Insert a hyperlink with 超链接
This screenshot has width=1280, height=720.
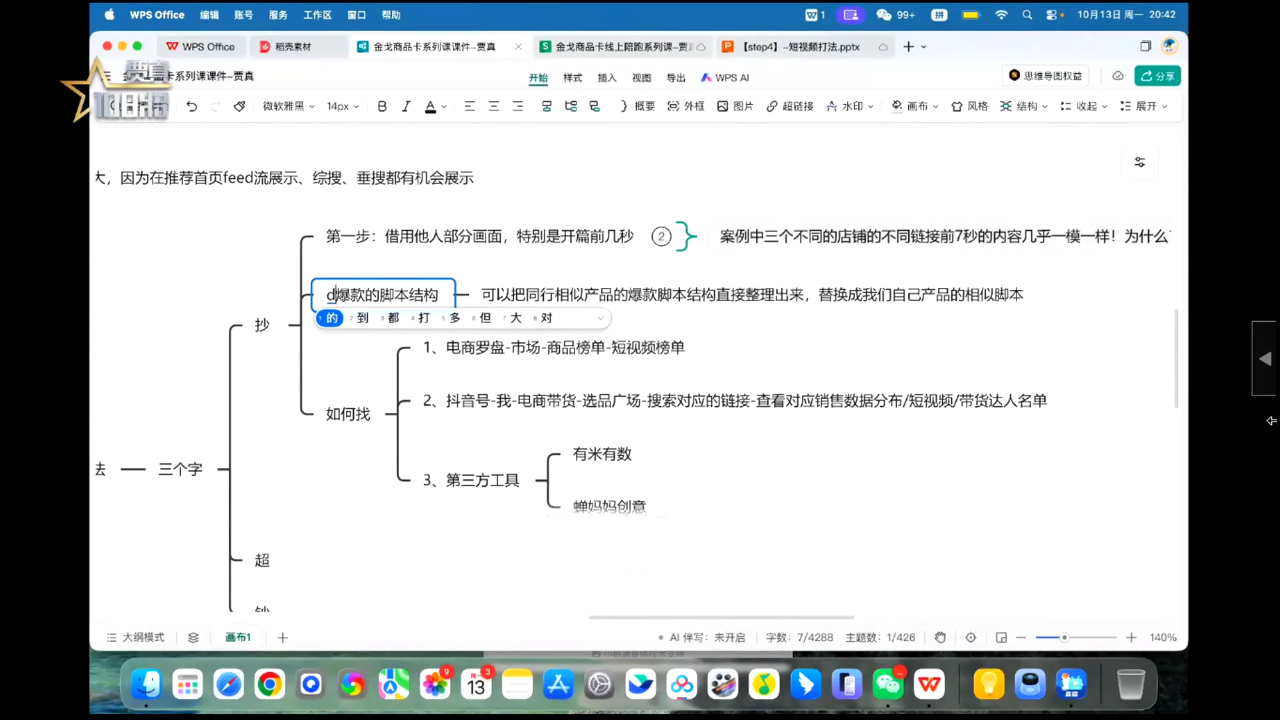coord(789,106)
